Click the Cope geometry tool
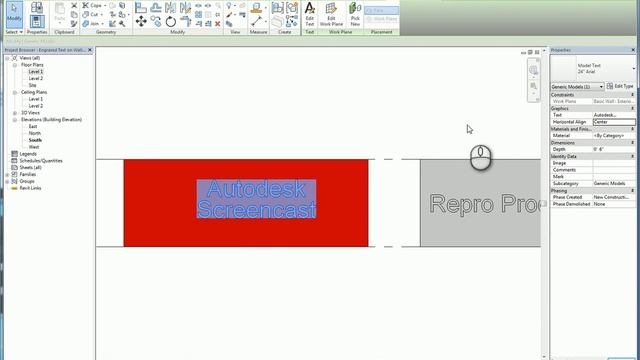 pyautogui.click(x=92, y=6)
